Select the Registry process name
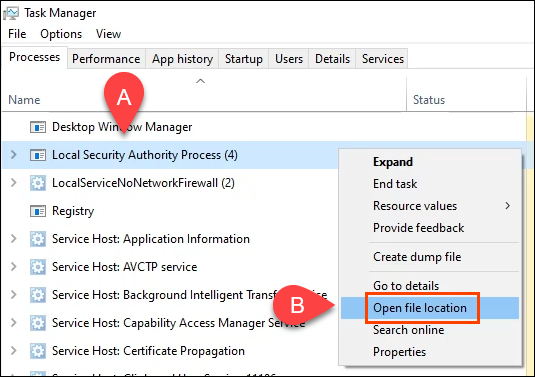The width and height of the screenshot is (535, 377). (x=73, y=212)
